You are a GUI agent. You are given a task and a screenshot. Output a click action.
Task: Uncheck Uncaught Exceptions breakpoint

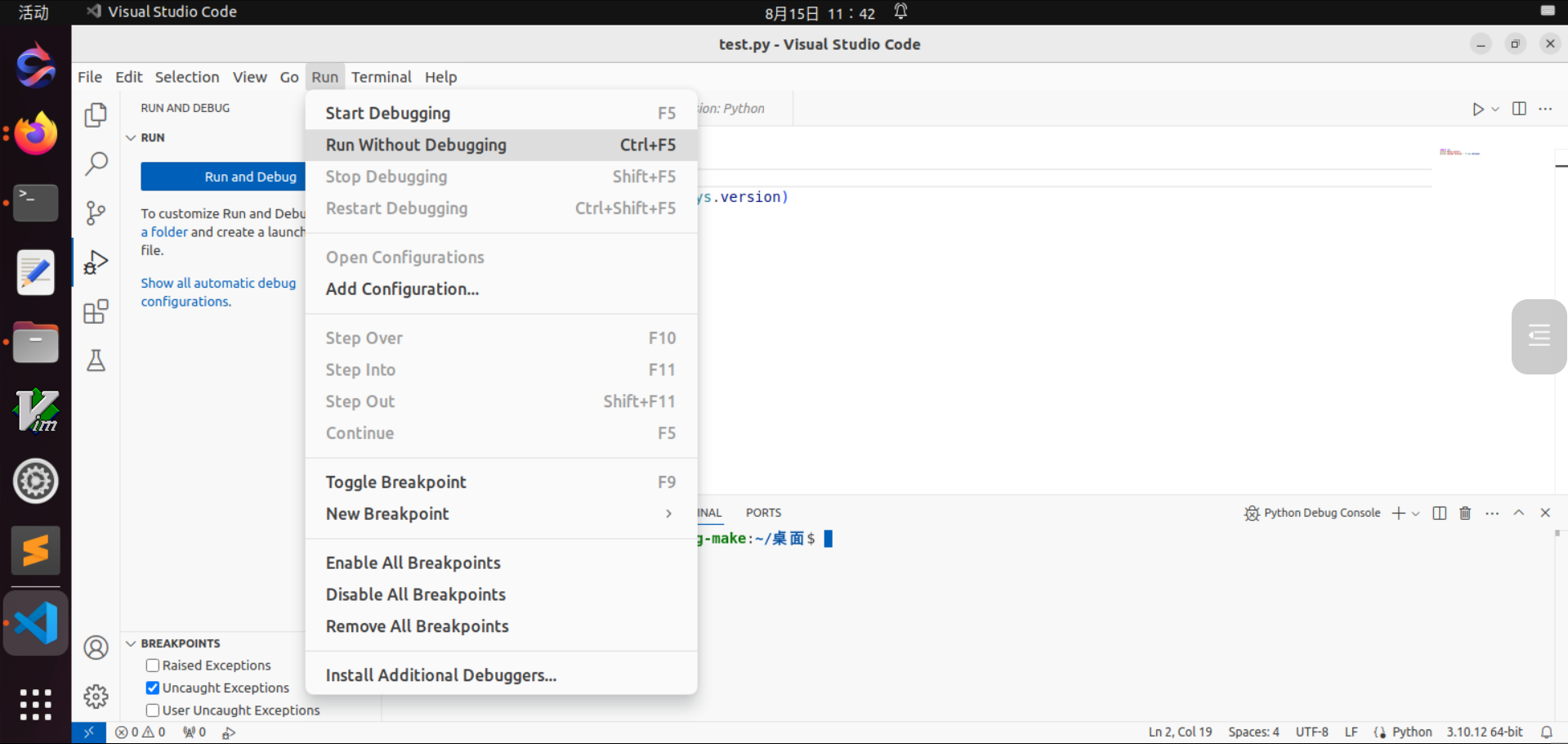point(153,688)
